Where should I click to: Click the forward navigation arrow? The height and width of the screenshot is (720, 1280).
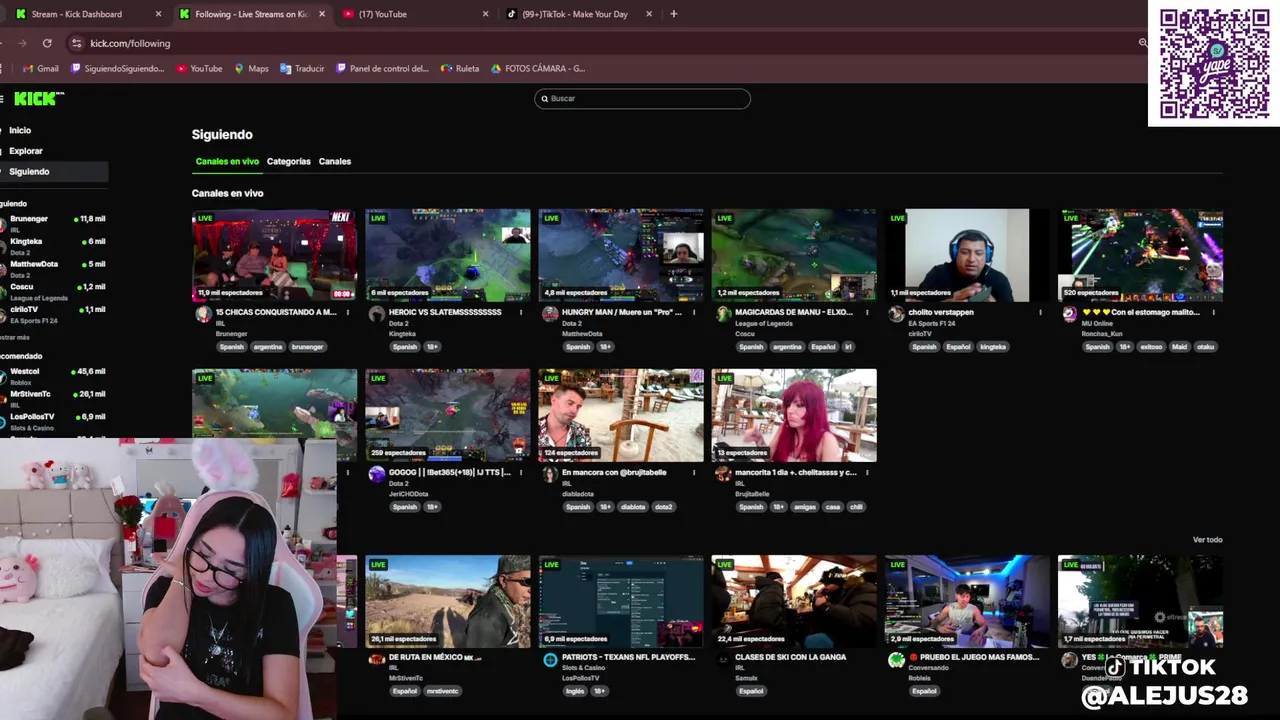tap(22, 43)
